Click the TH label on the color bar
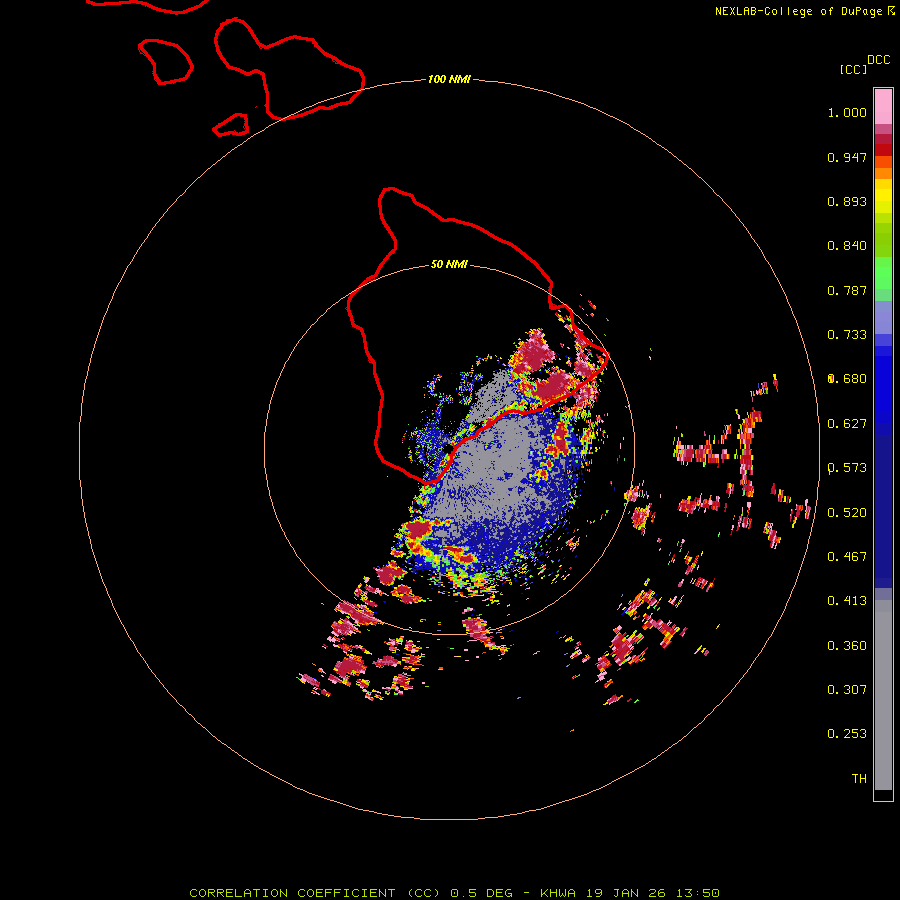 [x=859, y=779]
